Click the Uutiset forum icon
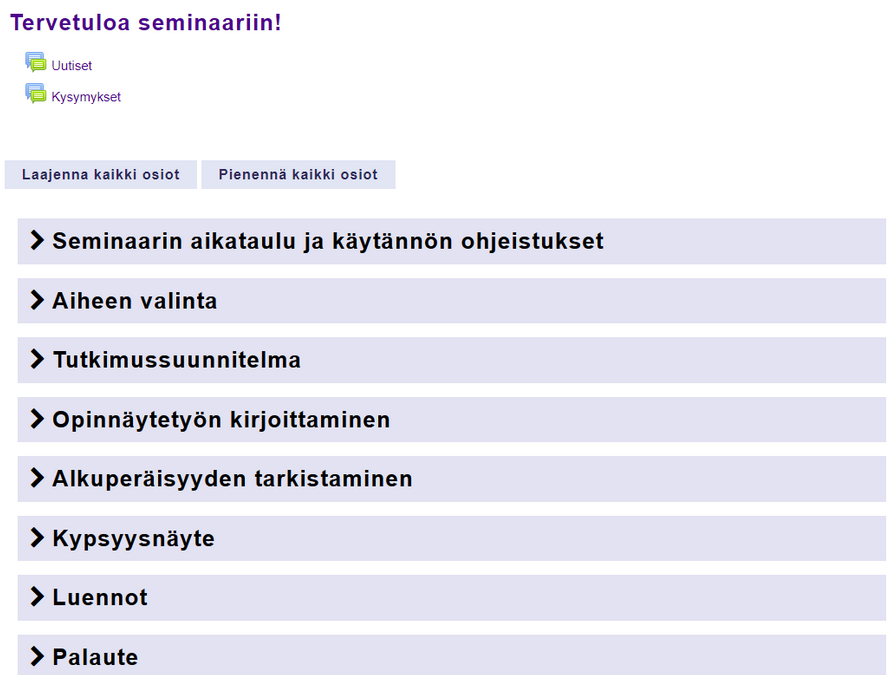 pyautogui.click(x=36, y=63)
